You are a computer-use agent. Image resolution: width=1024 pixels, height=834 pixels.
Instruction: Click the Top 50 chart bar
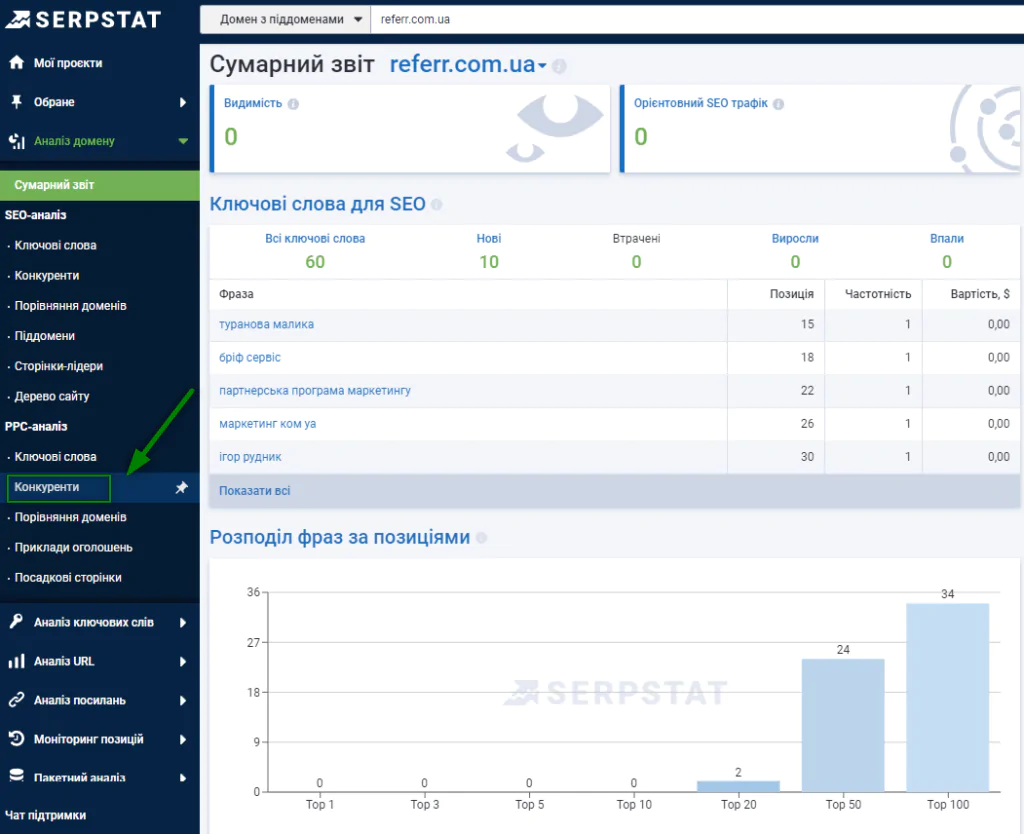(x=843, y=726)
